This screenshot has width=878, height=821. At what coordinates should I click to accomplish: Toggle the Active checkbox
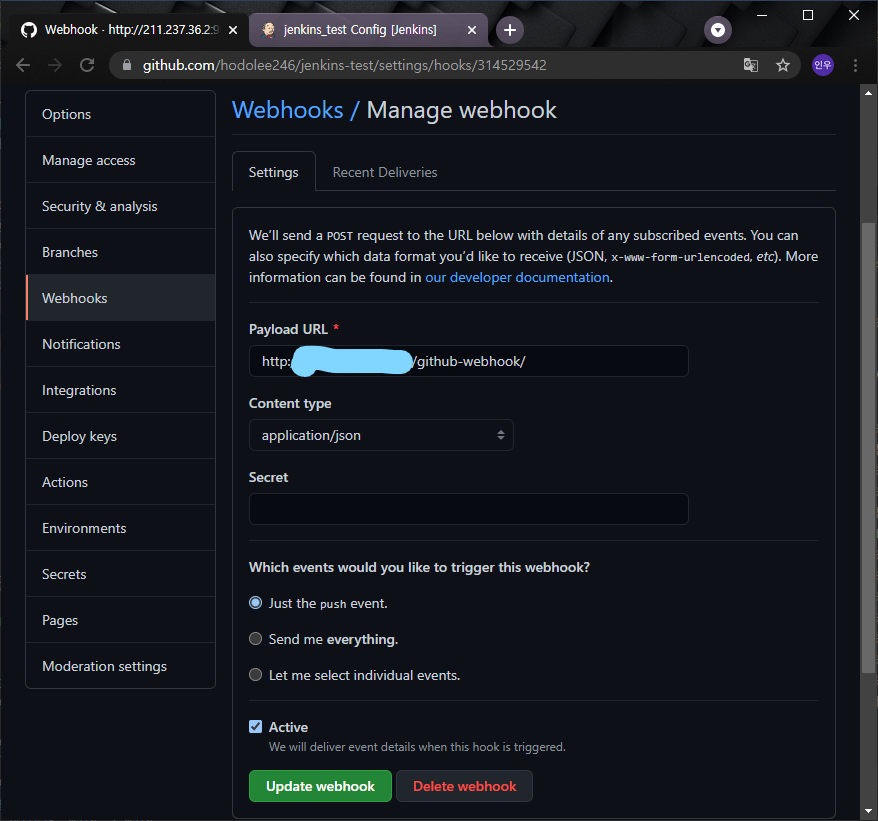(x=255, y=726)
